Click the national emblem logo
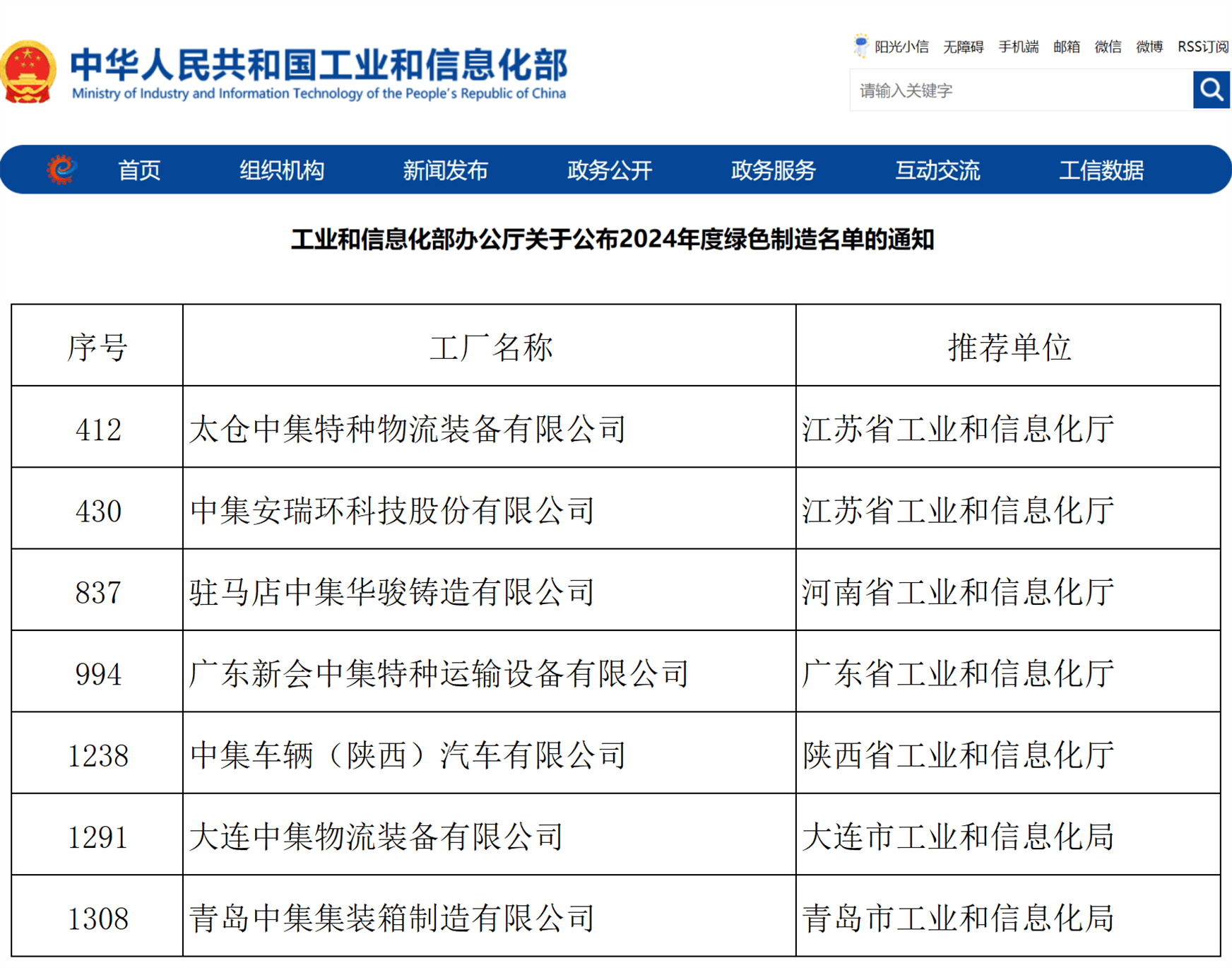Viewport: 1232px width, 968px height. click(28, 72)
